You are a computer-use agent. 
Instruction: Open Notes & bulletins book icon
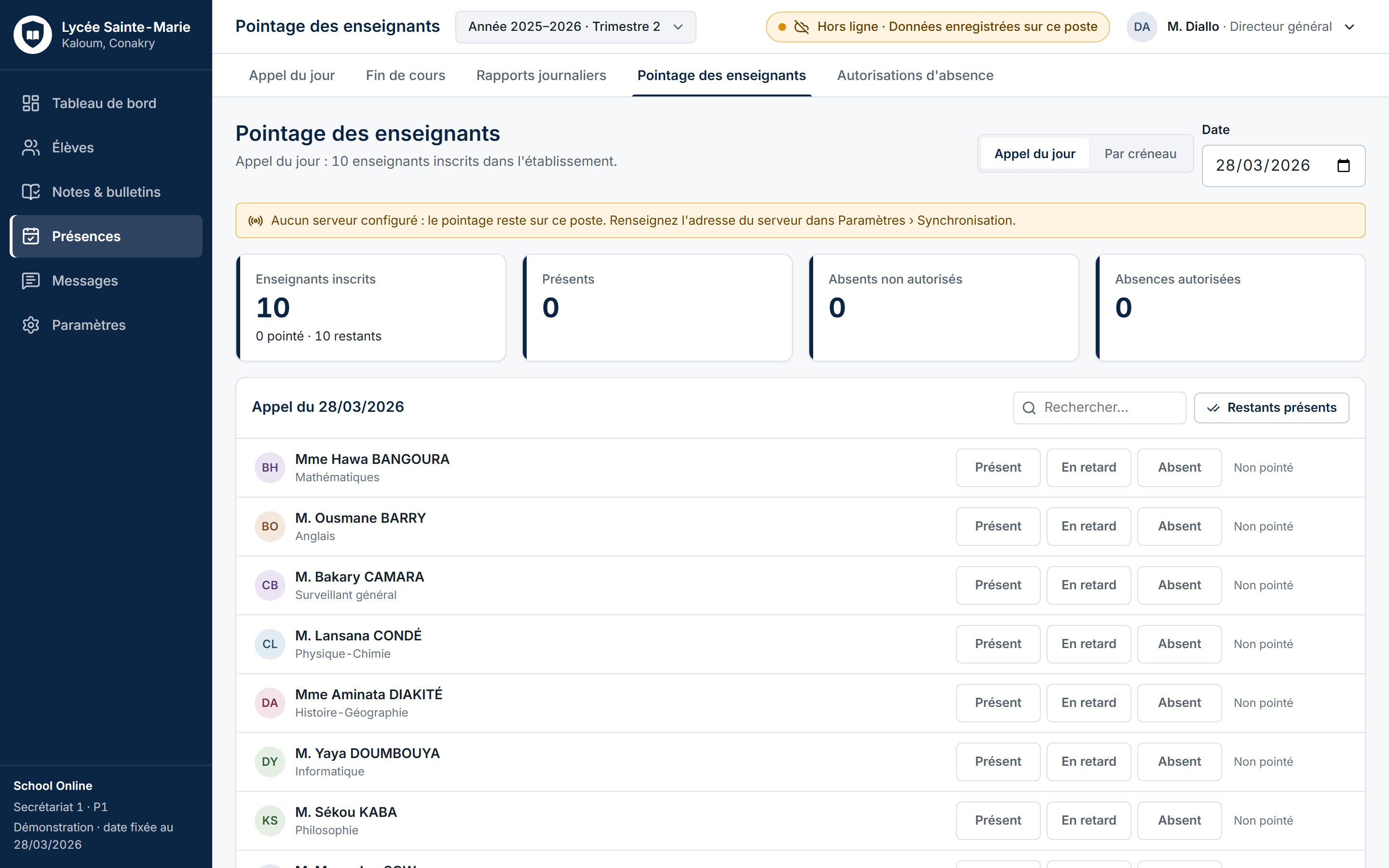30,192
